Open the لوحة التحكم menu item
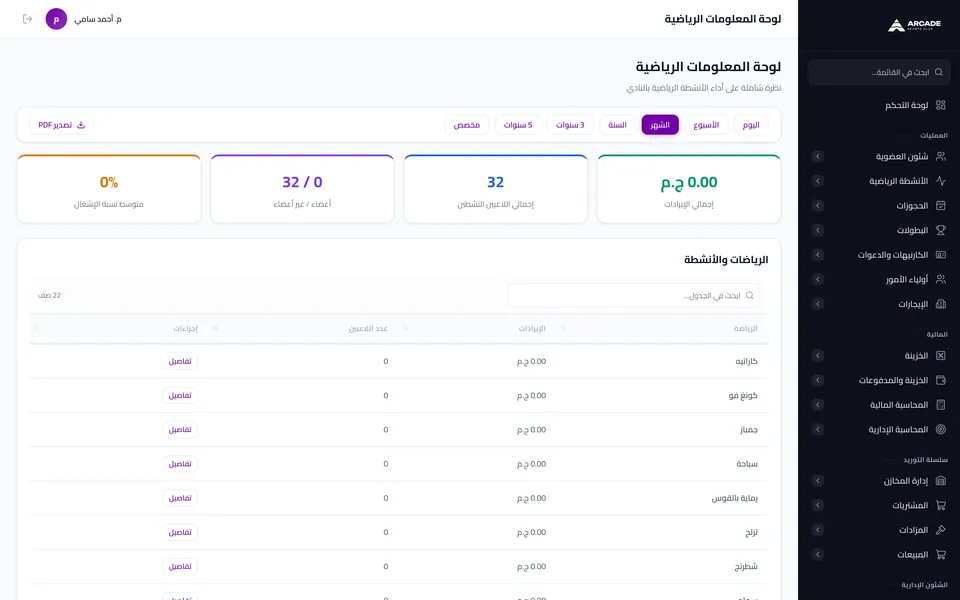Viewport: 960px width, 600px height. 879,105
